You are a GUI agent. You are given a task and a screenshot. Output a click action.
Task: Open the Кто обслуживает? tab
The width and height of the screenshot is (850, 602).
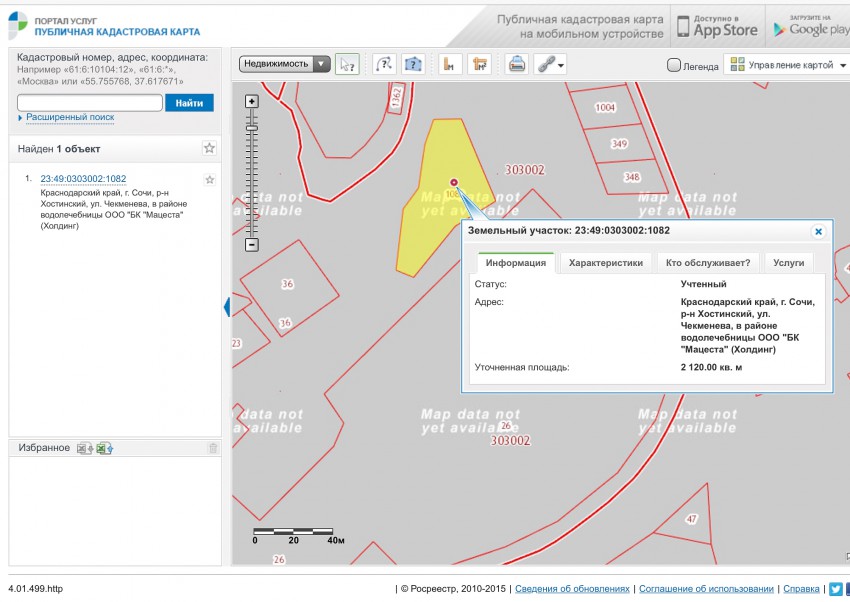[x=707, y=263]
